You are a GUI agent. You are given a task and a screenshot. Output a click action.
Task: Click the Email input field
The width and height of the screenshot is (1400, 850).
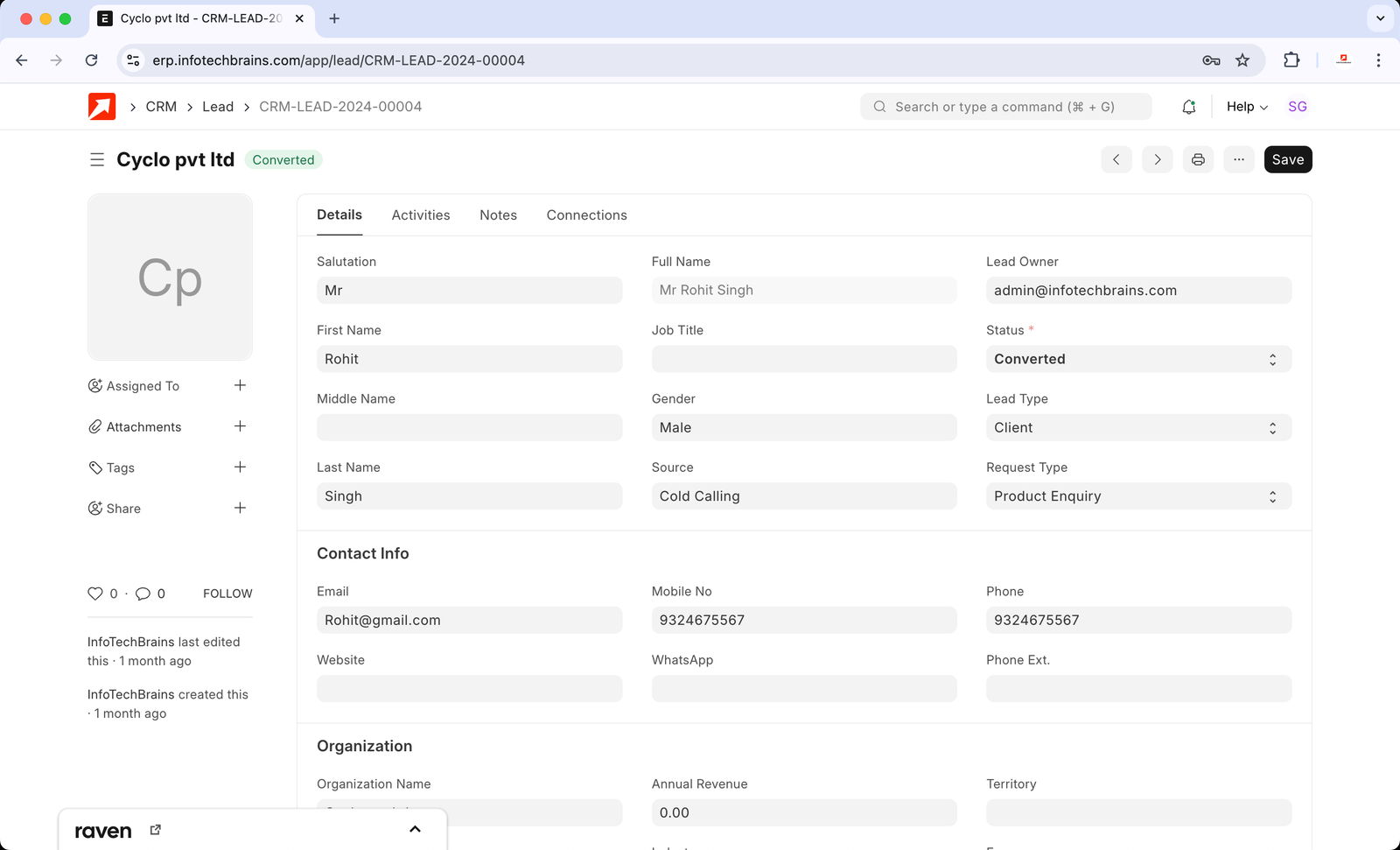pyautogui.click(x=469, y=620)
